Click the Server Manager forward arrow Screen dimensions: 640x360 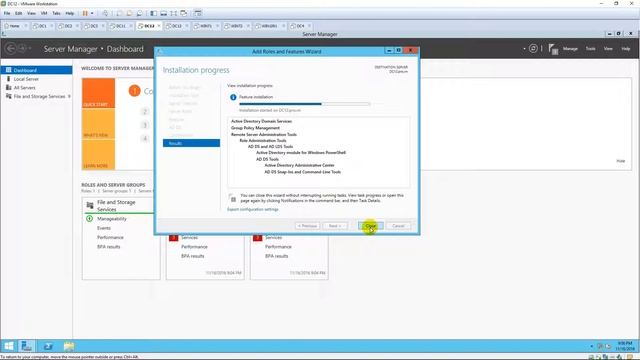[x=22, y=49]
